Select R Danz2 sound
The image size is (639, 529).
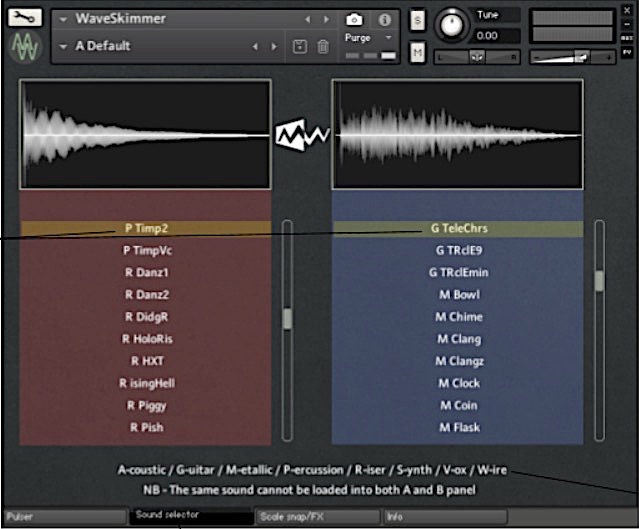[x=146, y=295]
